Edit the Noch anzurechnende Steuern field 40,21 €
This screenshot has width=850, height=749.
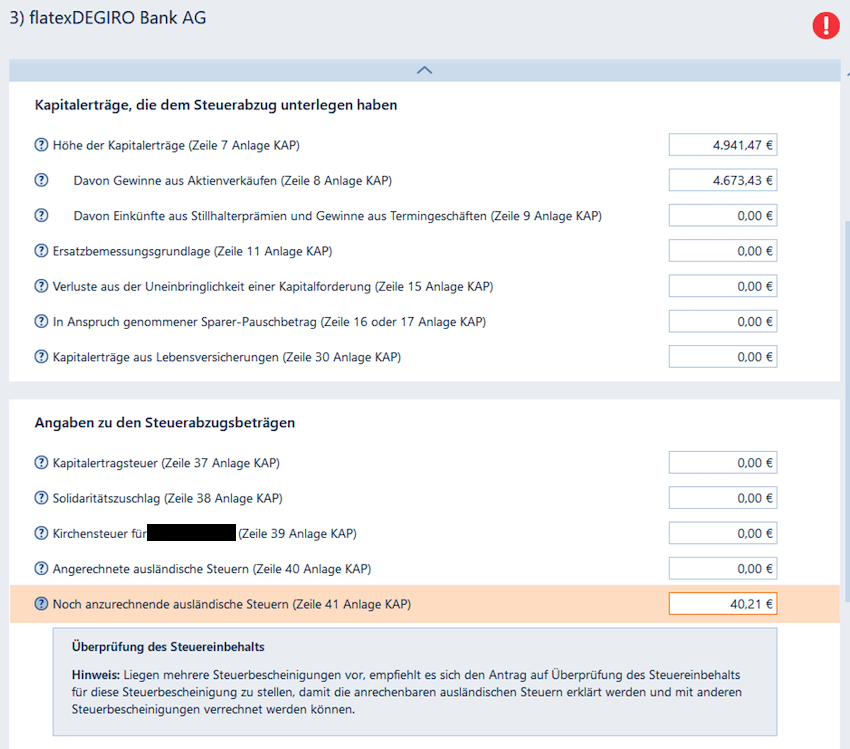[723, 604]
